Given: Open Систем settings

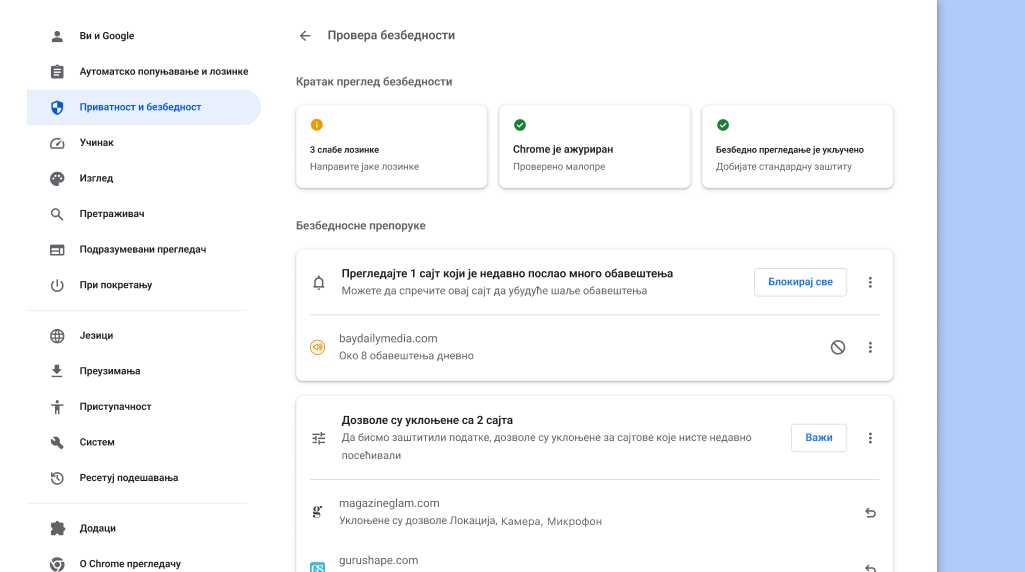Looking at the screenshot, I should pos(144,443).
